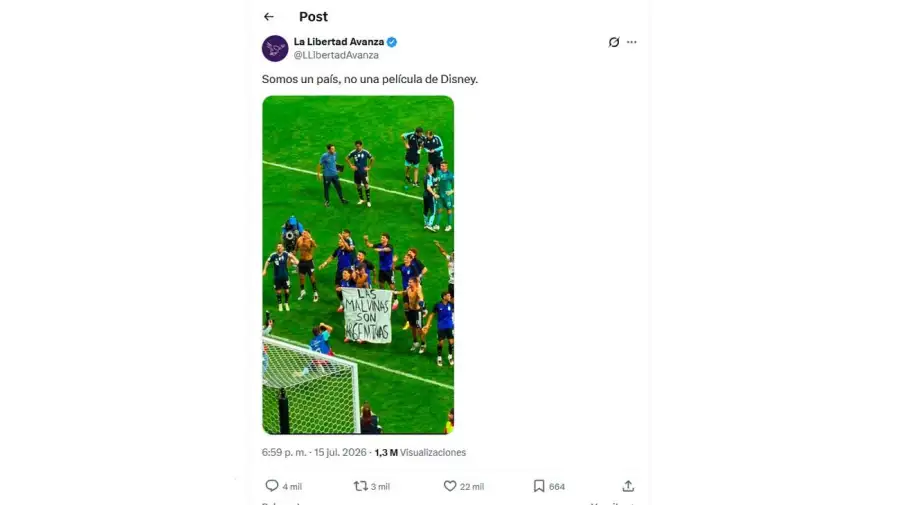The height and width of the screenshot is (505, 900).
Task: View the 1,3 M Visualizaciones stats
Action: click(x=420, y=452)
